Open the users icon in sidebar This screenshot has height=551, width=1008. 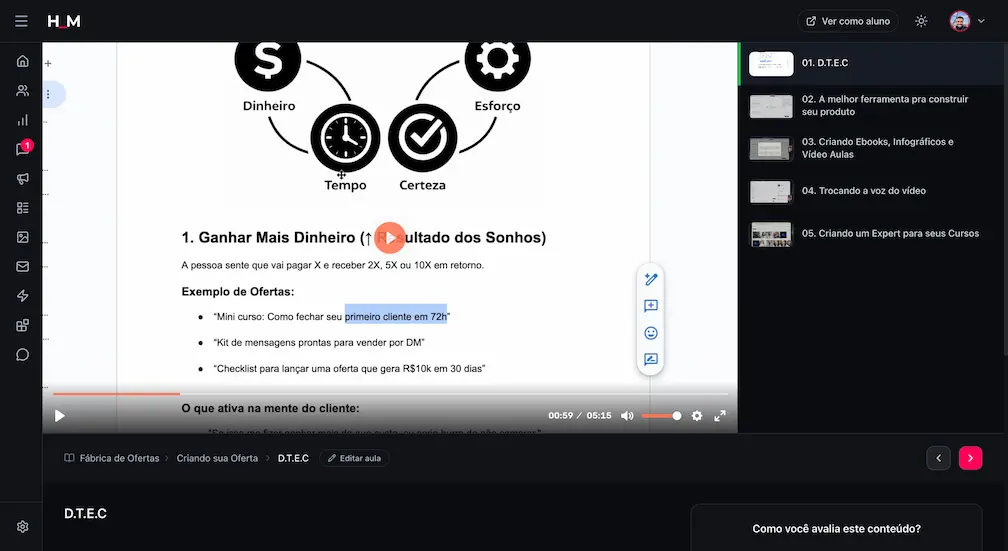click(22, 91)
